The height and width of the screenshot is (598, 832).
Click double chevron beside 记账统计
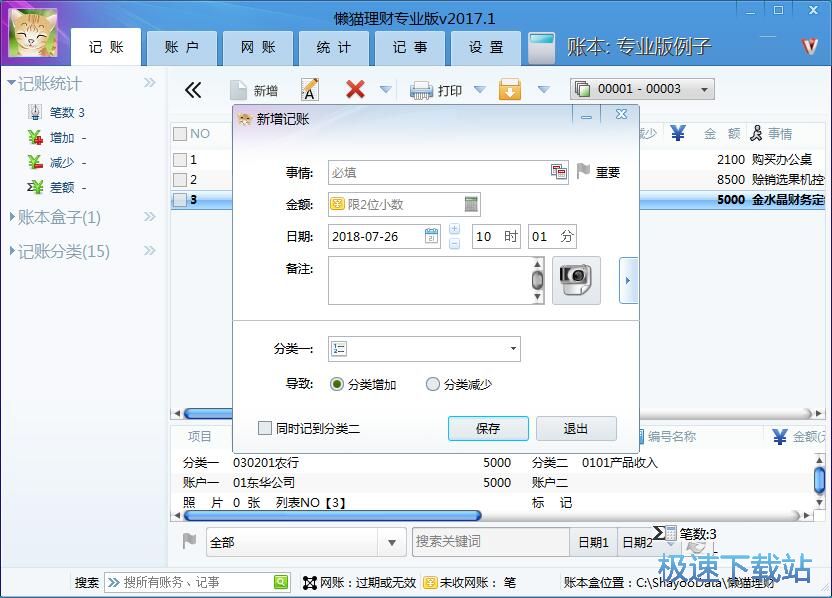(150, 83)
